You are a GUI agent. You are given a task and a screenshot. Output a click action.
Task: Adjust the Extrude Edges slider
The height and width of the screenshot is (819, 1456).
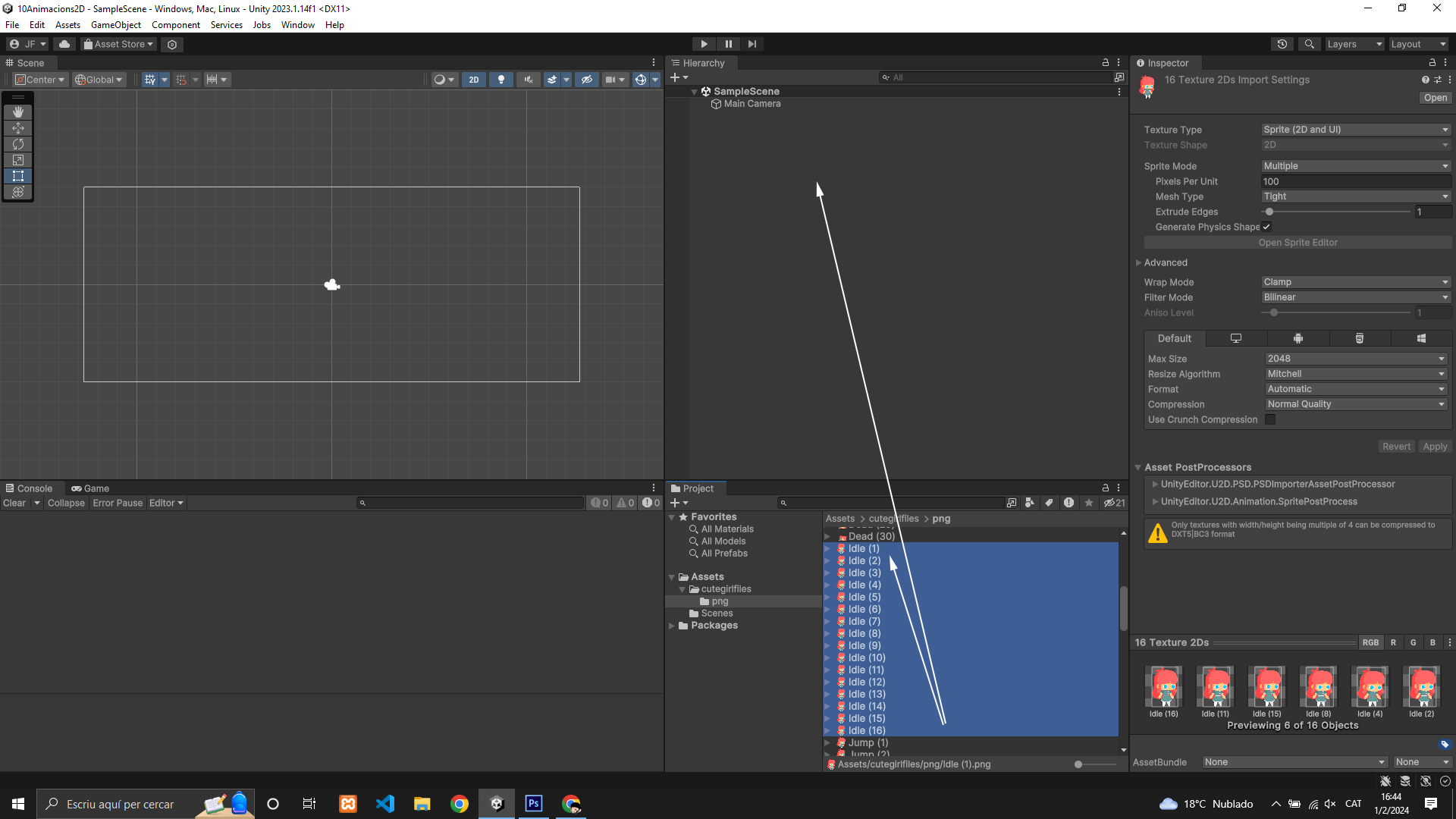pos(1269,212)
